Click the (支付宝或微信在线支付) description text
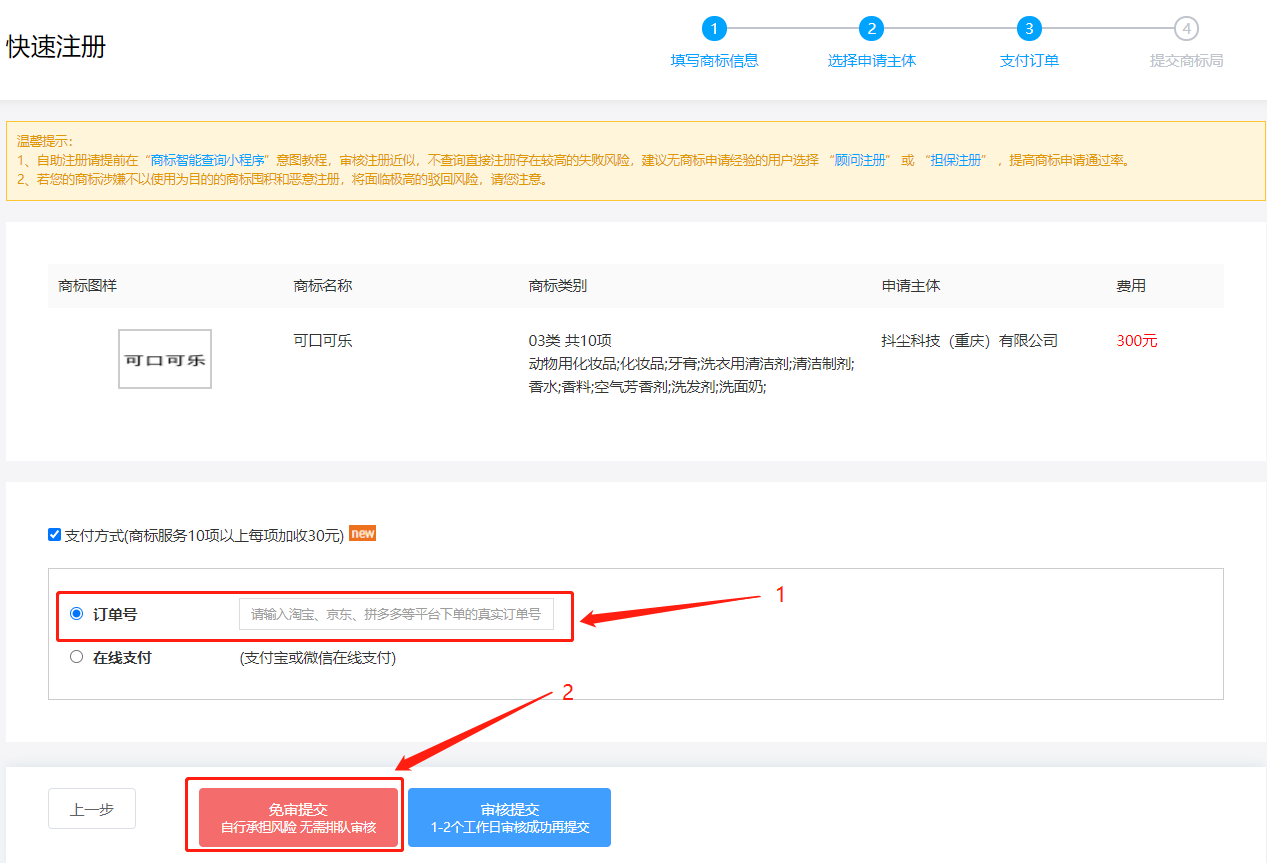Viewport: 1267px width, 863px height. (x=318, y=658)
